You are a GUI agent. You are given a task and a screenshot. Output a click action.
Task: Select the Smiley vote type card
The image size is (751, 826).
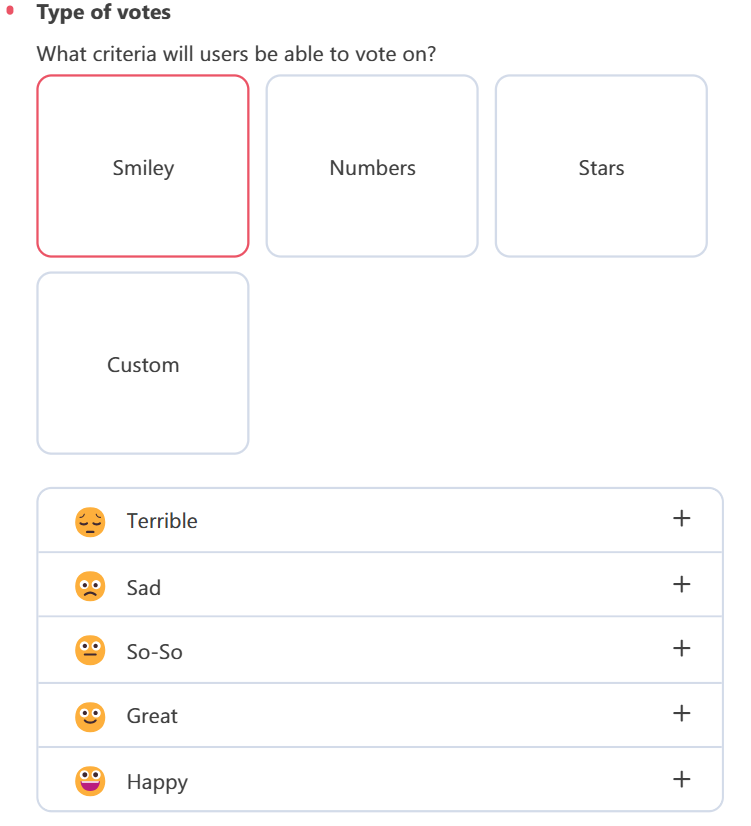[143, 166]
